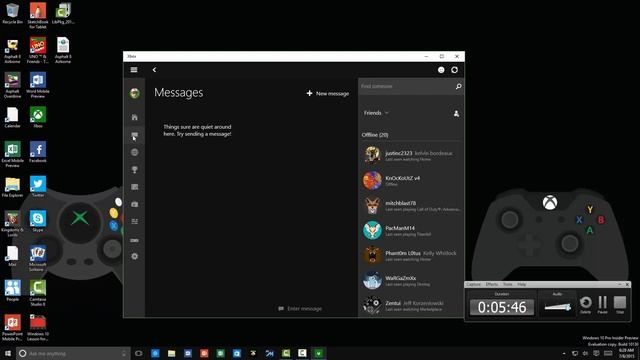Image resolution: width=640 pixels, height=360 pixels.
Task: Go back with the arrow in Xbox app
Action: pyautogui.click(x=154, y=70)
